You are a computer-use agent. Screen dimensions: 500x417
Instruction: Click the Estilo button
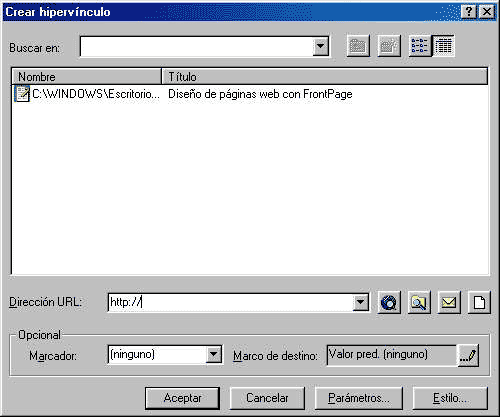(450, 398)
